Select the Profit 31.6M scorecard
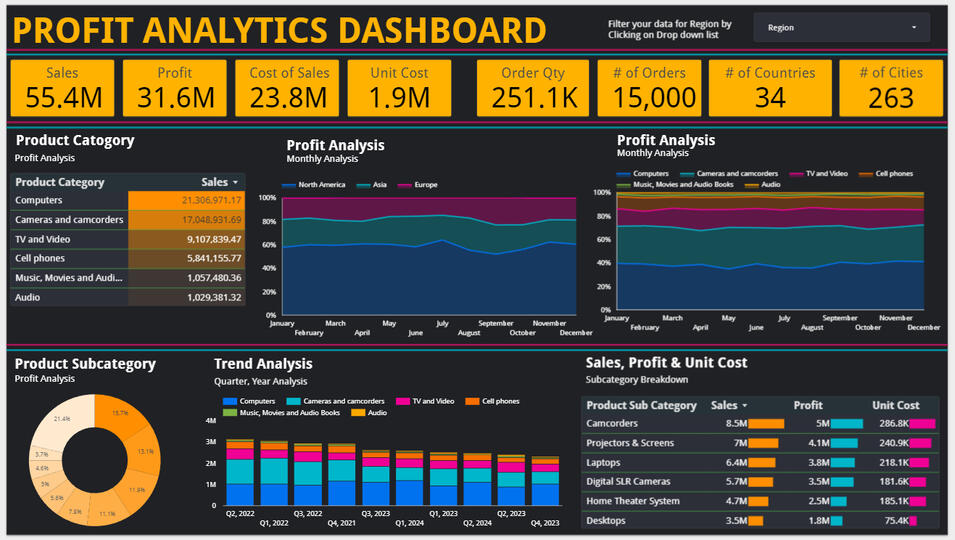Image resolution: width=955 pixels, height=540 pixels. tap(174, 88)
